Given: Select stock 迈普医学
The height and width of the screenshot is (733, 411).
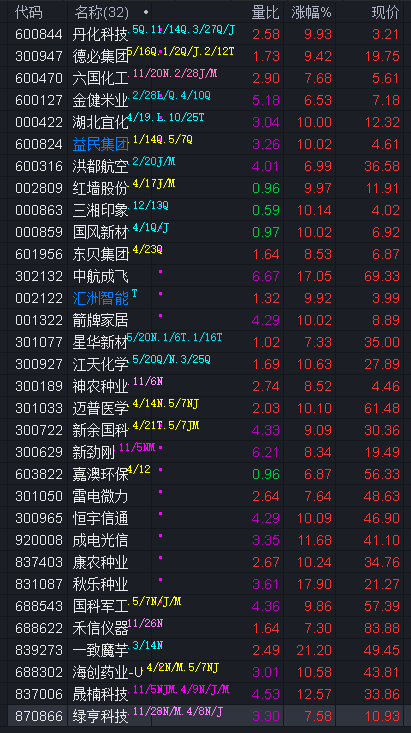Looking at the screenshot, I should 101,408.
